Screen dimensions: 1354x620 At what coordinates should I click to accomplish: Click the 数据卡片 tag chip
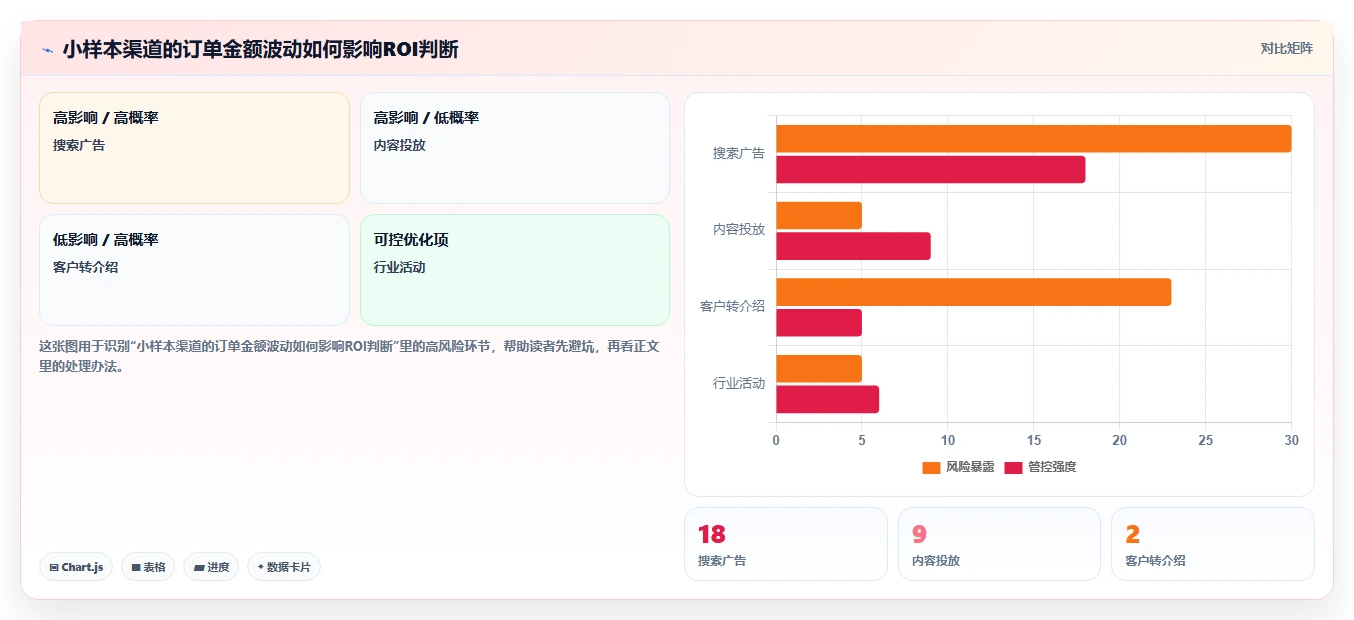pos(284,567)
